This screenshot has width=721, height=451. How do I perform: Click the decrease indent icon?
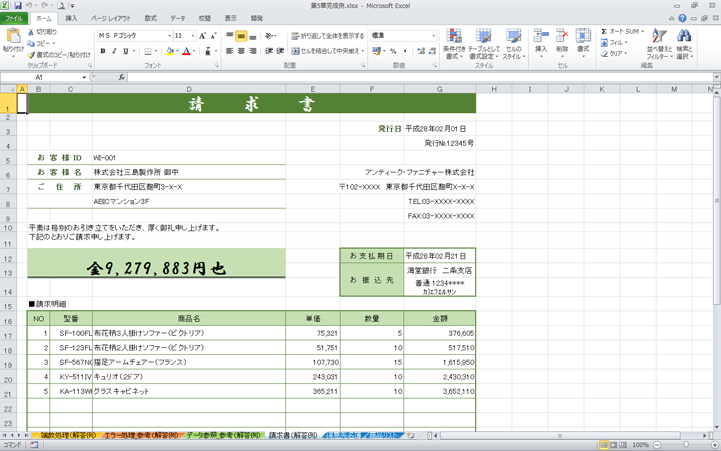click(x=269, y=51)
